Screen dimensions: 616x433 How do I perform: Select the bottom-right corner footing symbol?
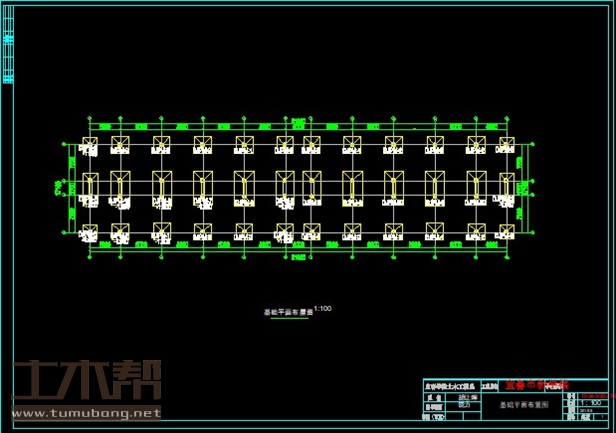pyautogui.click(x=508, y=233)
